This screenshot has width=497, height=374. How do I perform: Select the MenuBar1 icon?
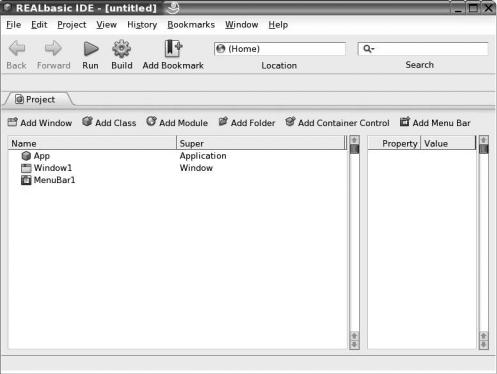(x=26, y=180)
